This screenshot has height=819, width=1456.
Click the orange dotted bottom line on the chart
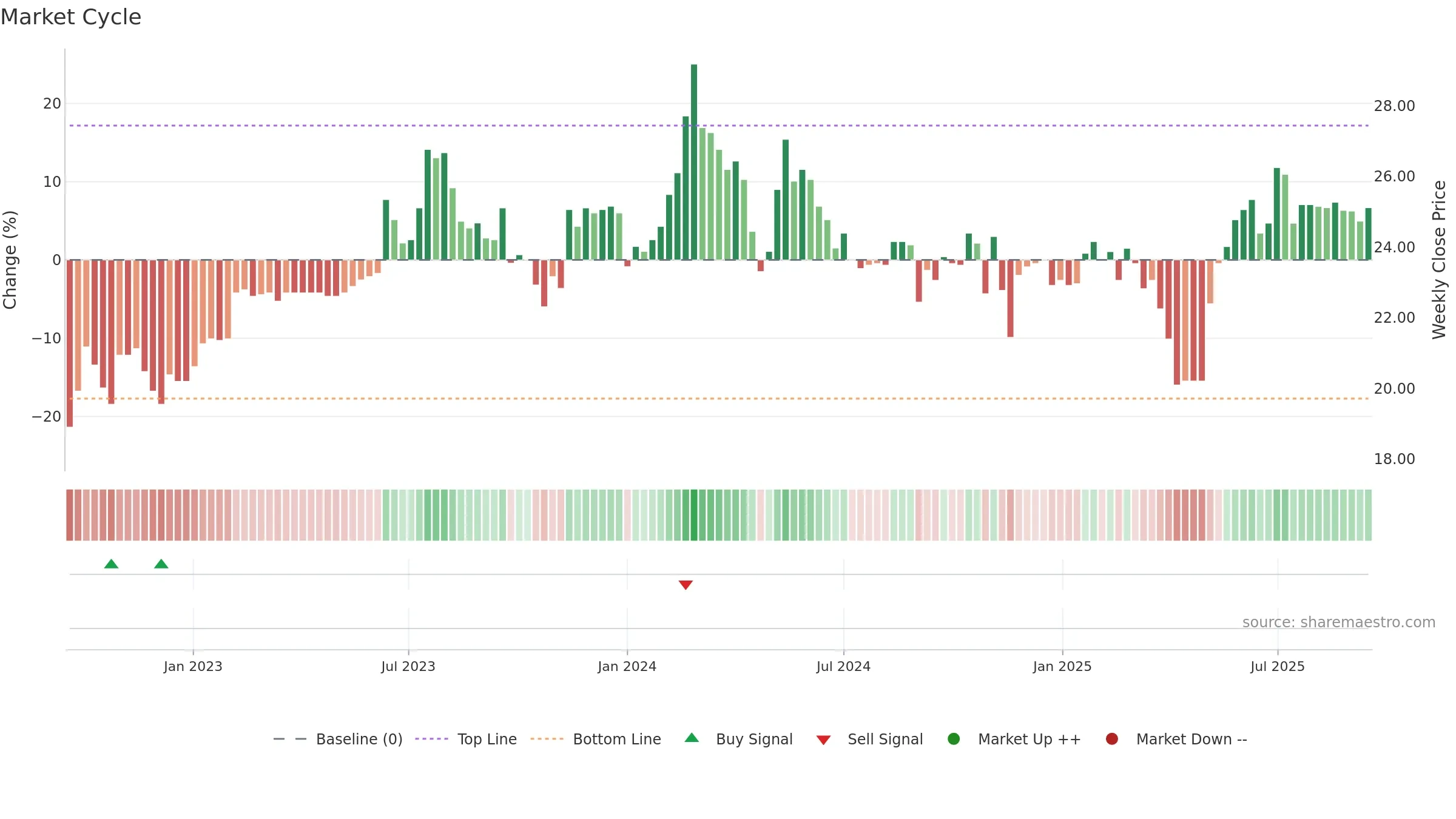coord(719,399)
